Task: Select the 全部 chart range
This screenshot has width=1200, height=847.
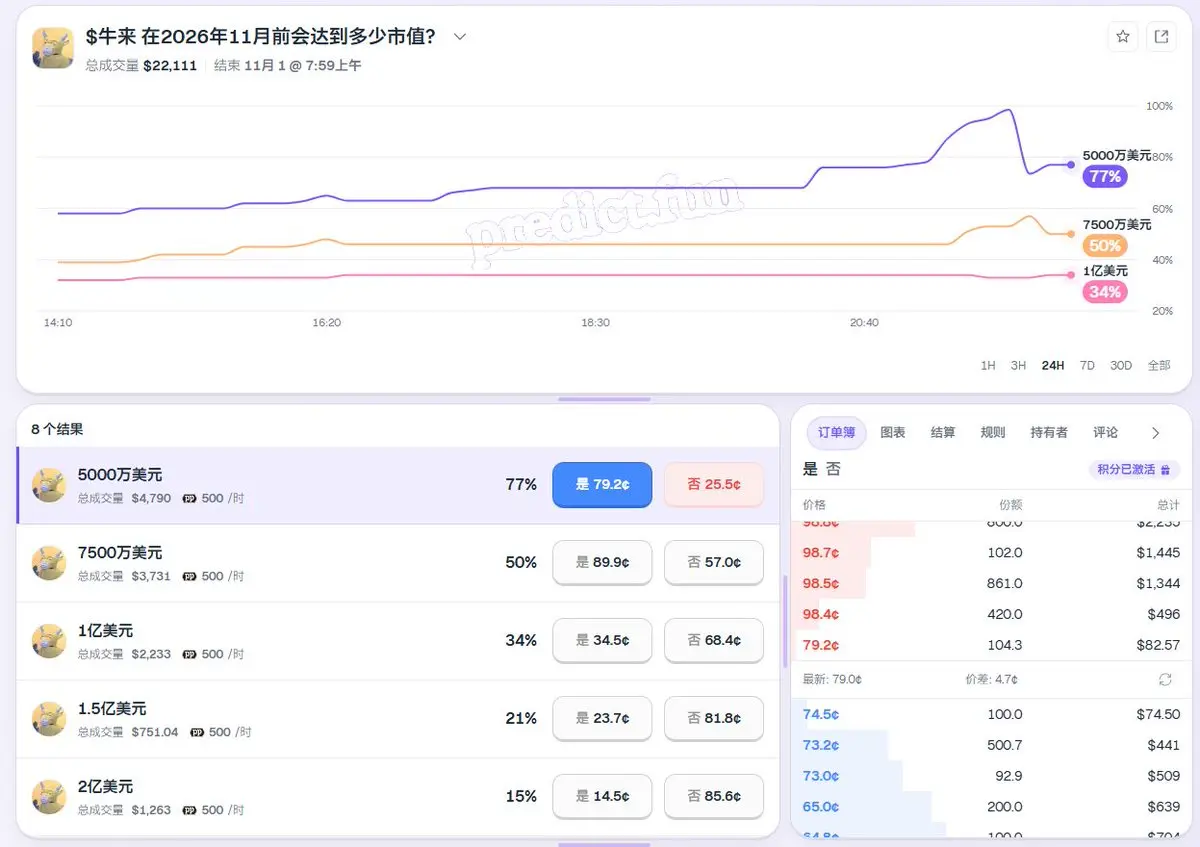Action: [x=1159, y=366]
